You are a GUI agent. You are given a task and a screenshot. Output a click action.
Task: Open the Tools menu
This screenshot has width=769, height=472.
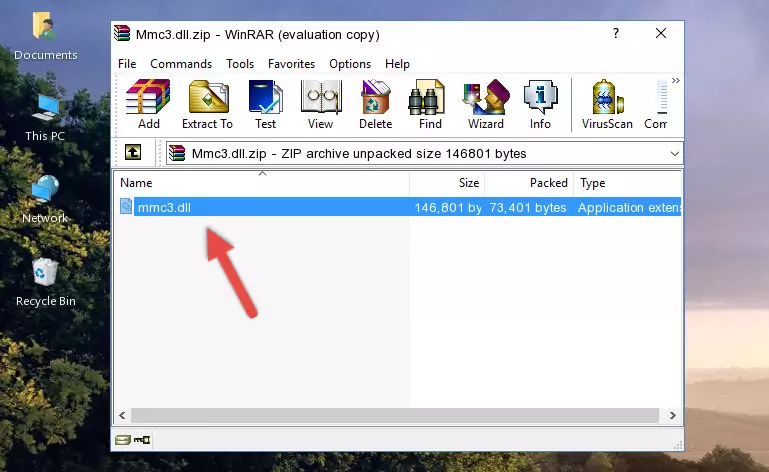[x=240, y=64]
